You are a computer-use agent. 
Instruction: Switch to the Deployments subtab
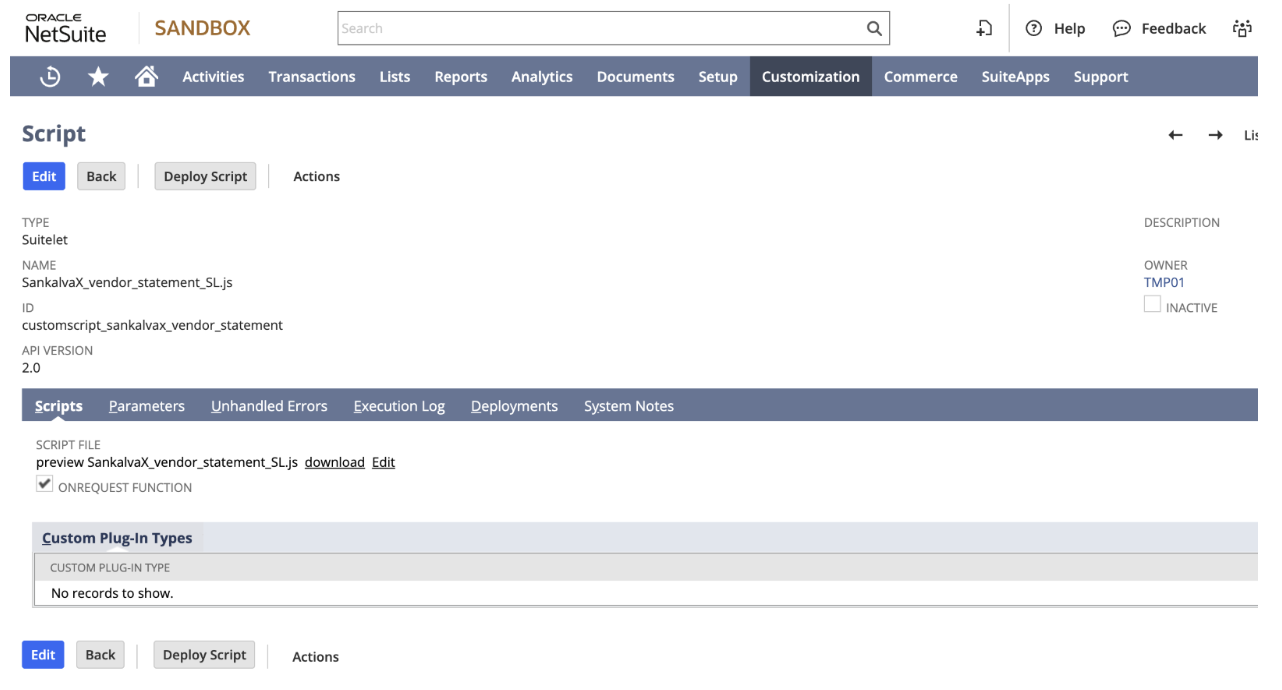coord(514,406)
